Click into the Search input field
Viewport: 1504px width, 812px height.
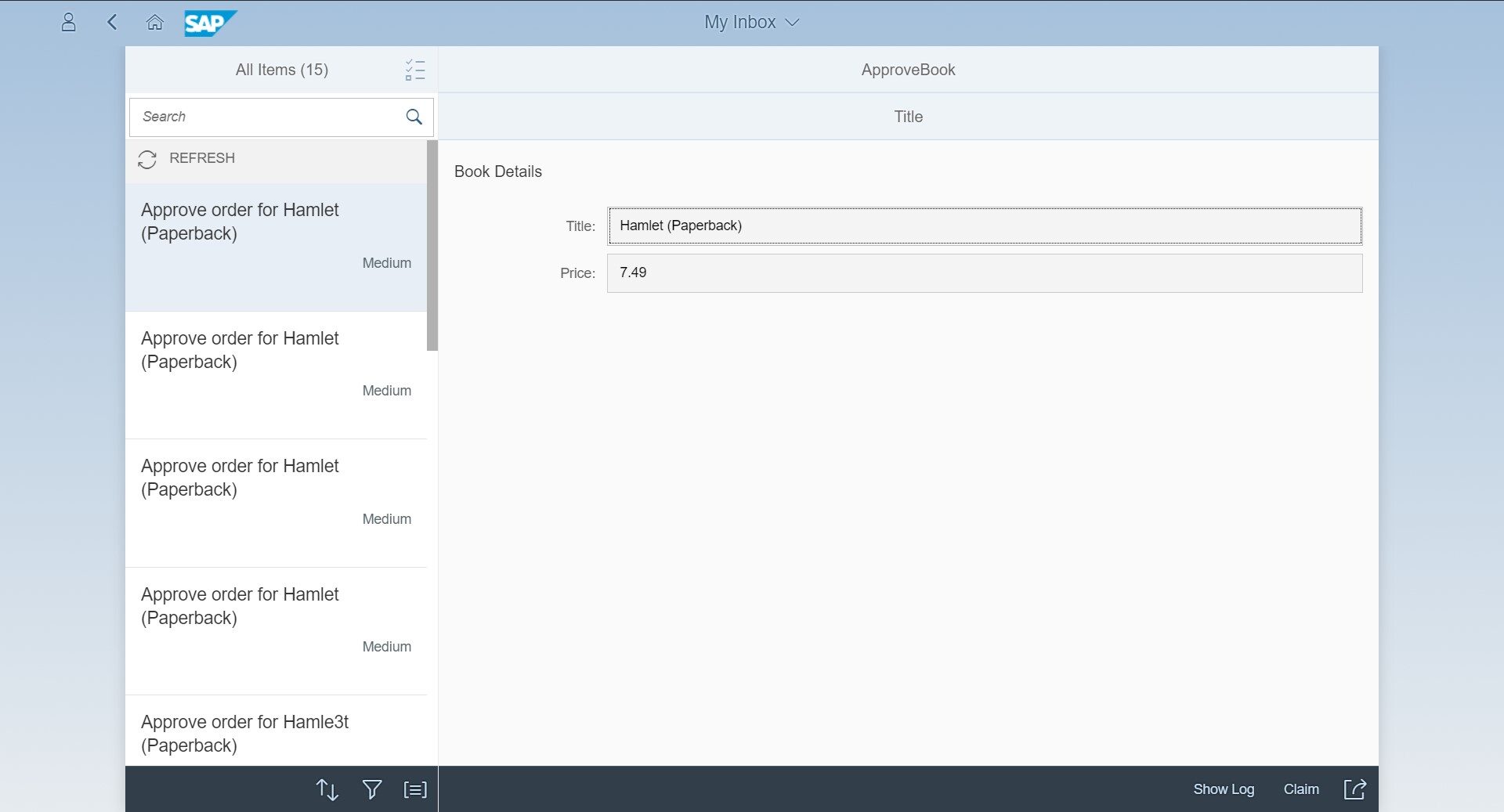tap(266, 117)
